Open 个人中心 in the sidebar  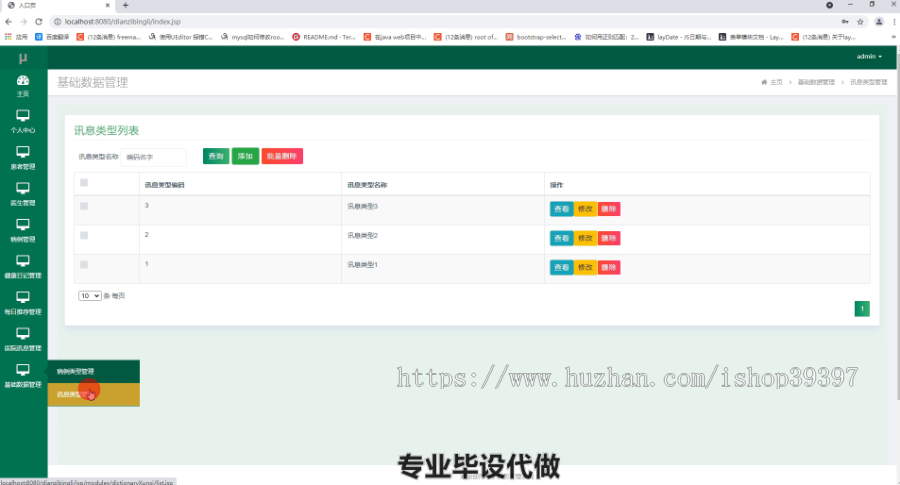[23, 121]
